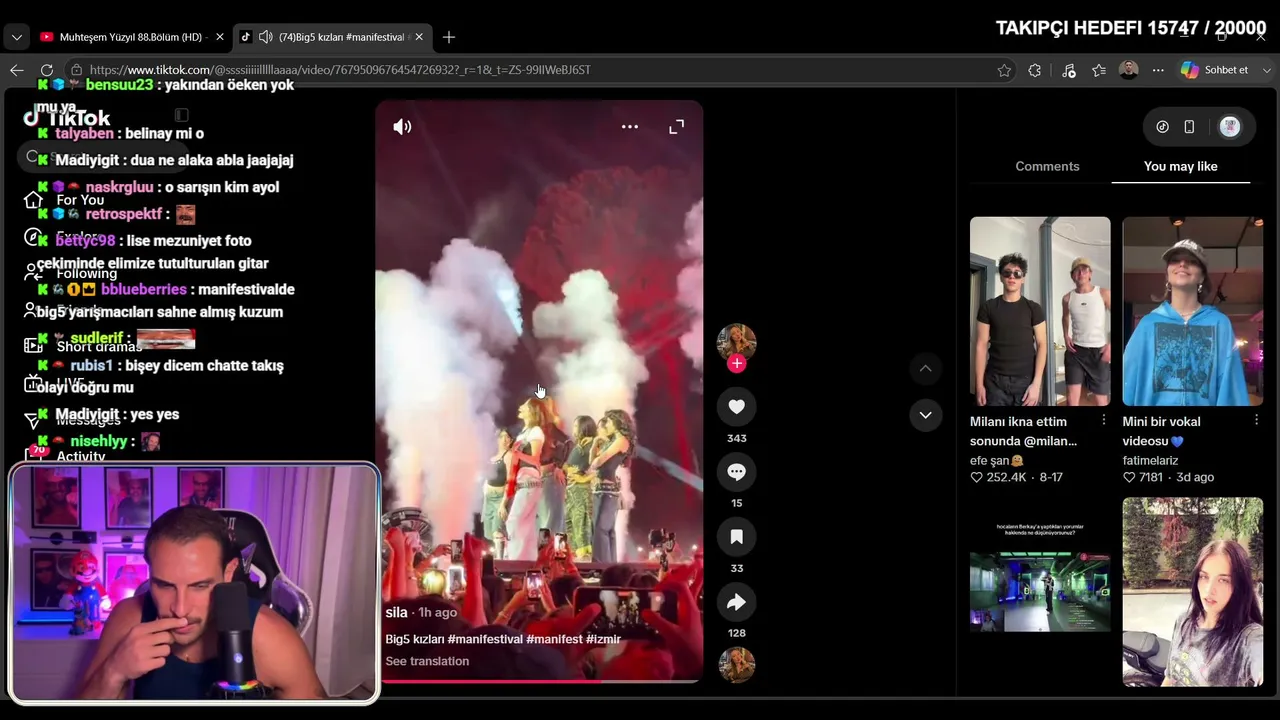This screenshot has width=1280, height=720.
Task: Open the video's three-dot more options
Action: click(630, 127)
